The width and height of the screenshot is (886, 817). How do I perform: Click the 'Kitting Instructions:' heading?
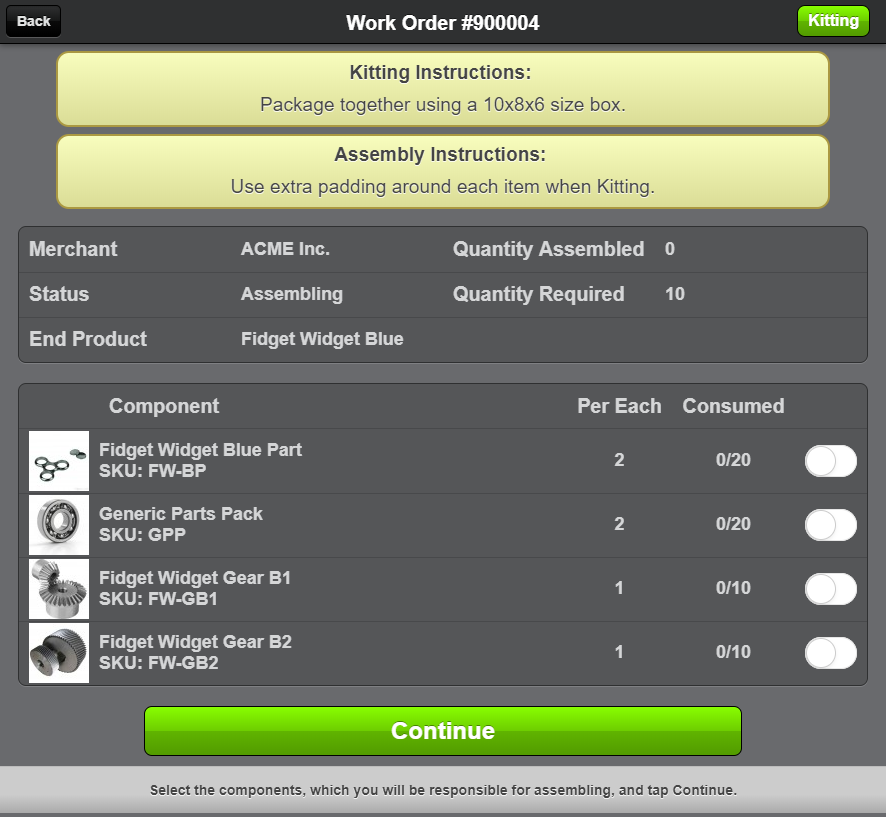tap(440, 72)
